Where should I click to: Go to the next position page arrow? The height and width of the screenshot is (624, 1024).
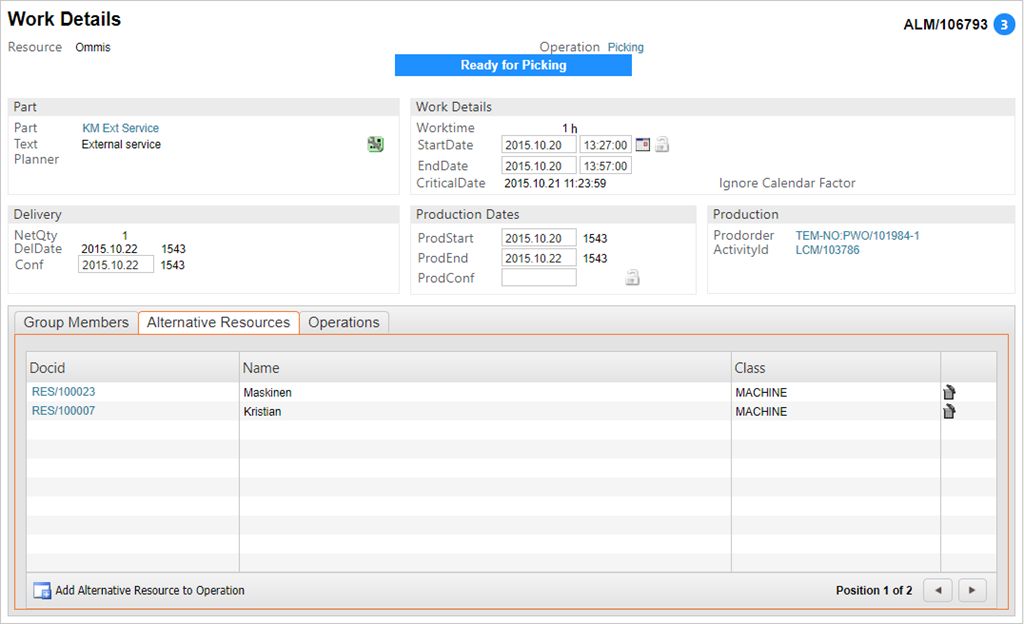972,590
